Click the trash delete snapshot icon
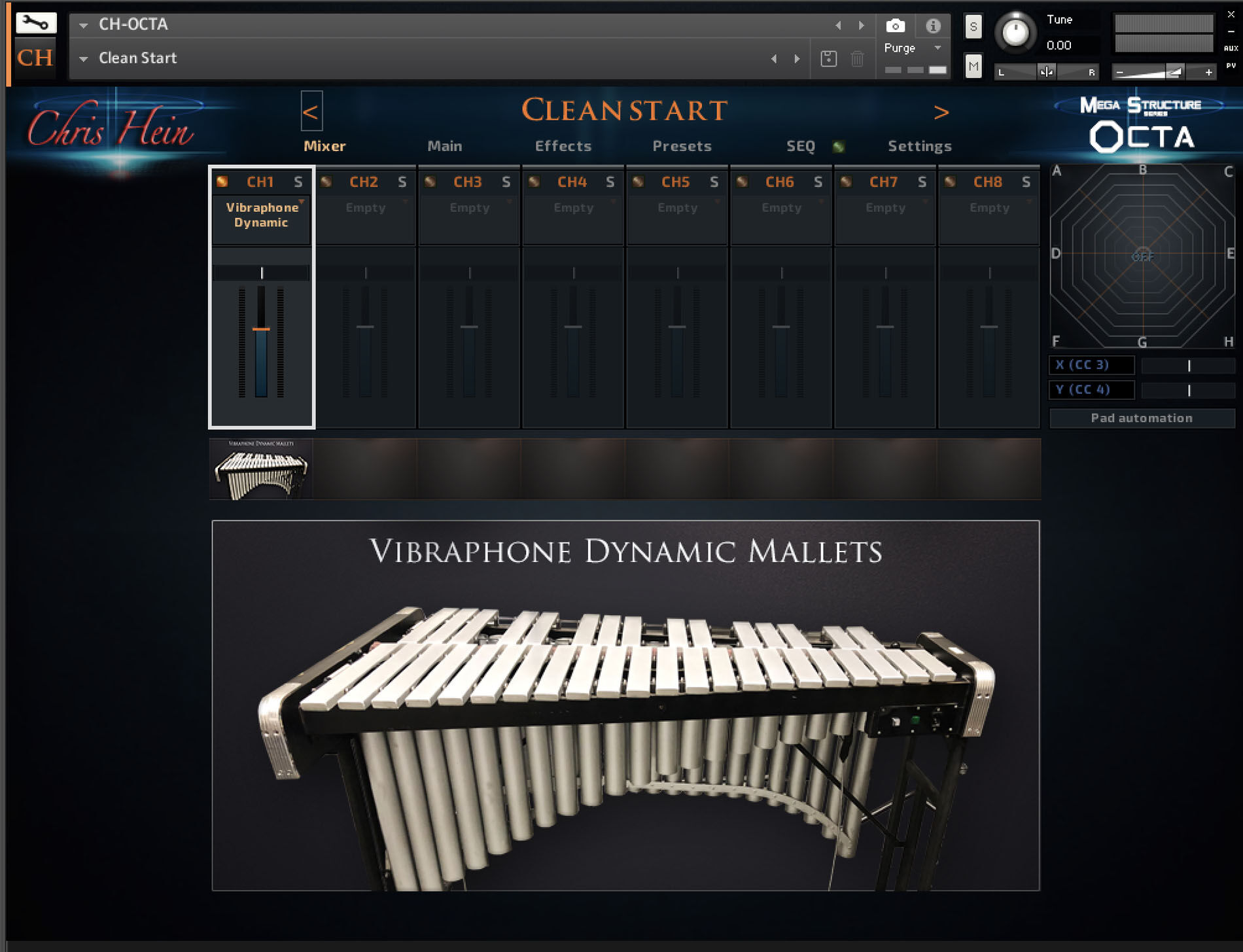This screenshot has height=952, width=1243. [x=857, y=59]
